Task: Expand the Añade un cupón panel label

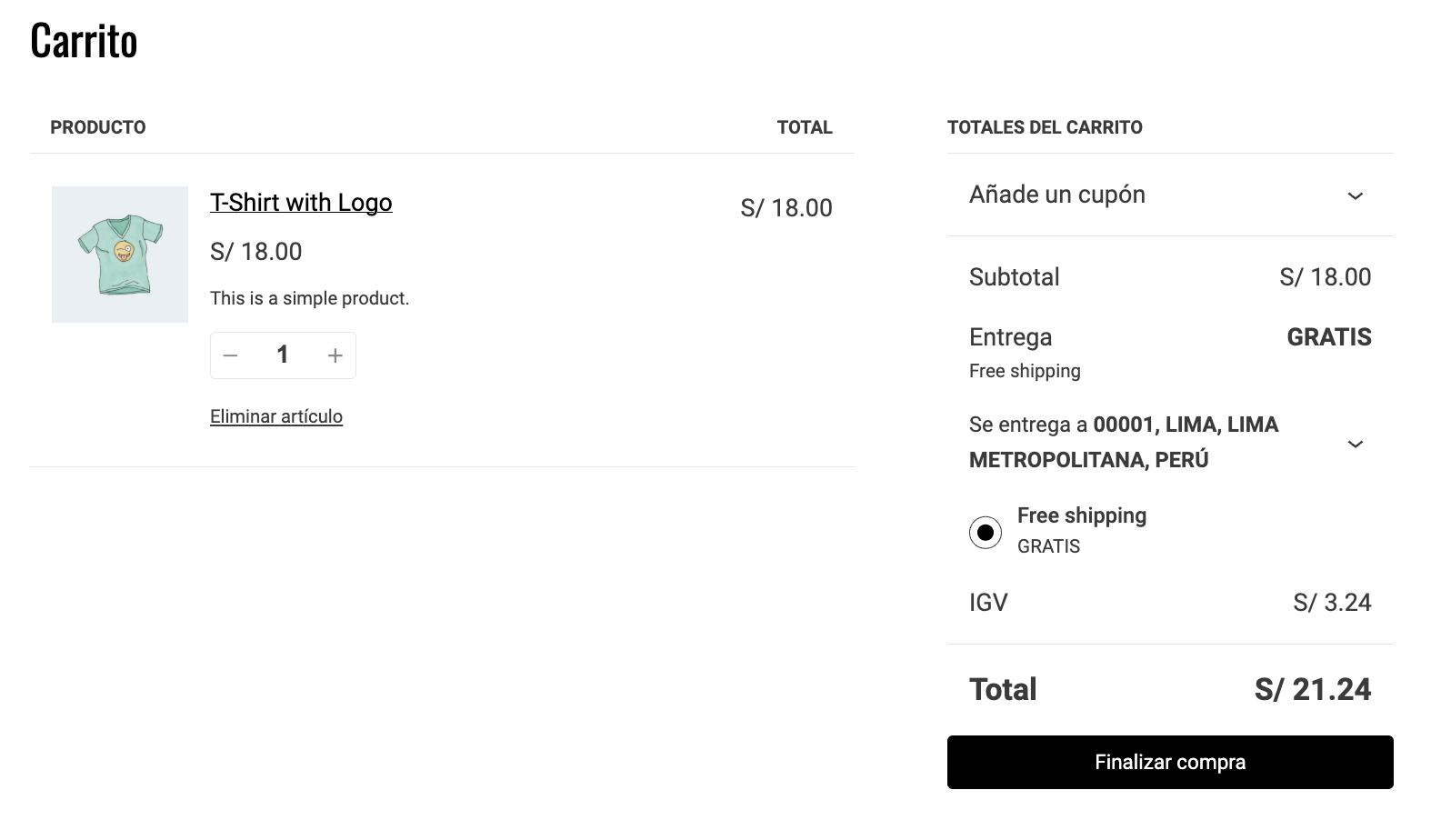Action: click(1057, 195)
